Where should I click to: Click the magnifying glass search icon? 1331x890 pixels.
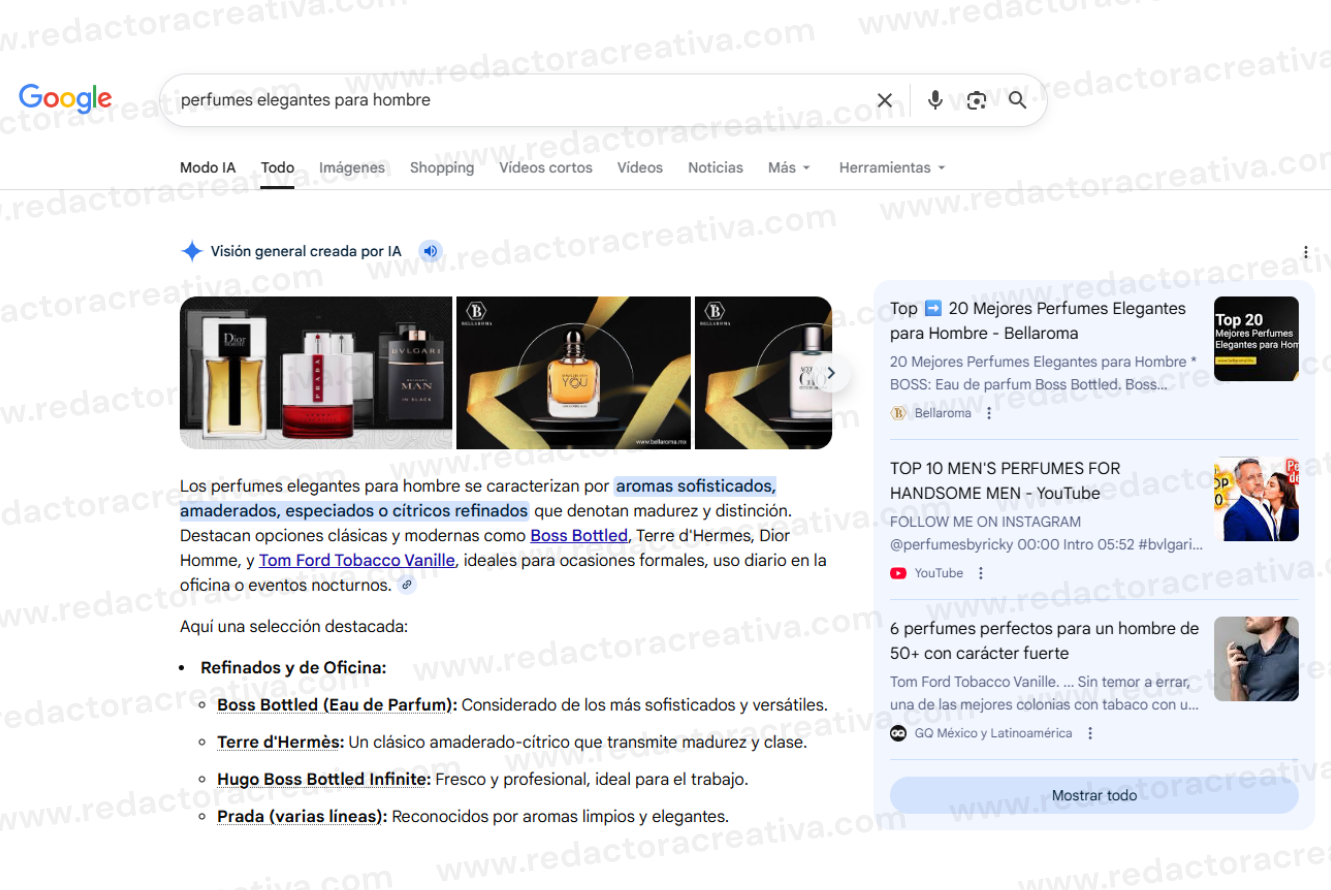point(1017,100)
